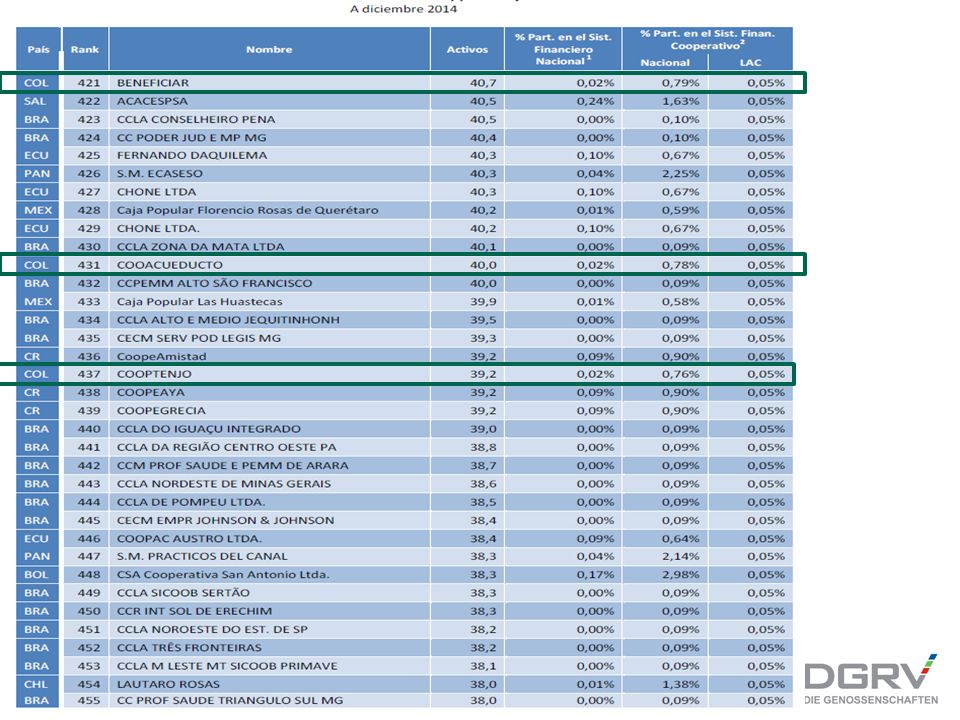Click "CCPEMM ALTO SÃO FRANCISCO"

click(215, 283)
